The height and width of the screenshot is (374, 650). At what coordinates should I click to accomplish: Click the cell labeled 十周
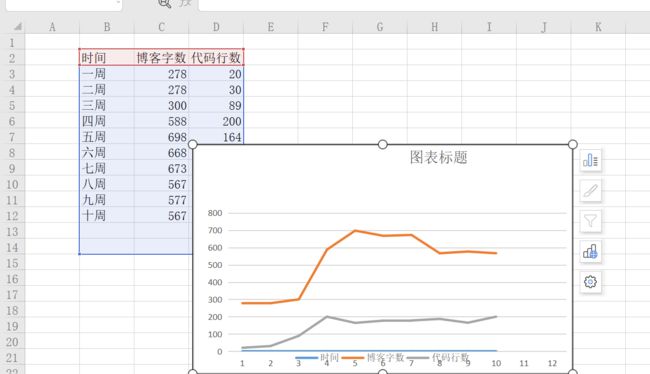point(107,216)
